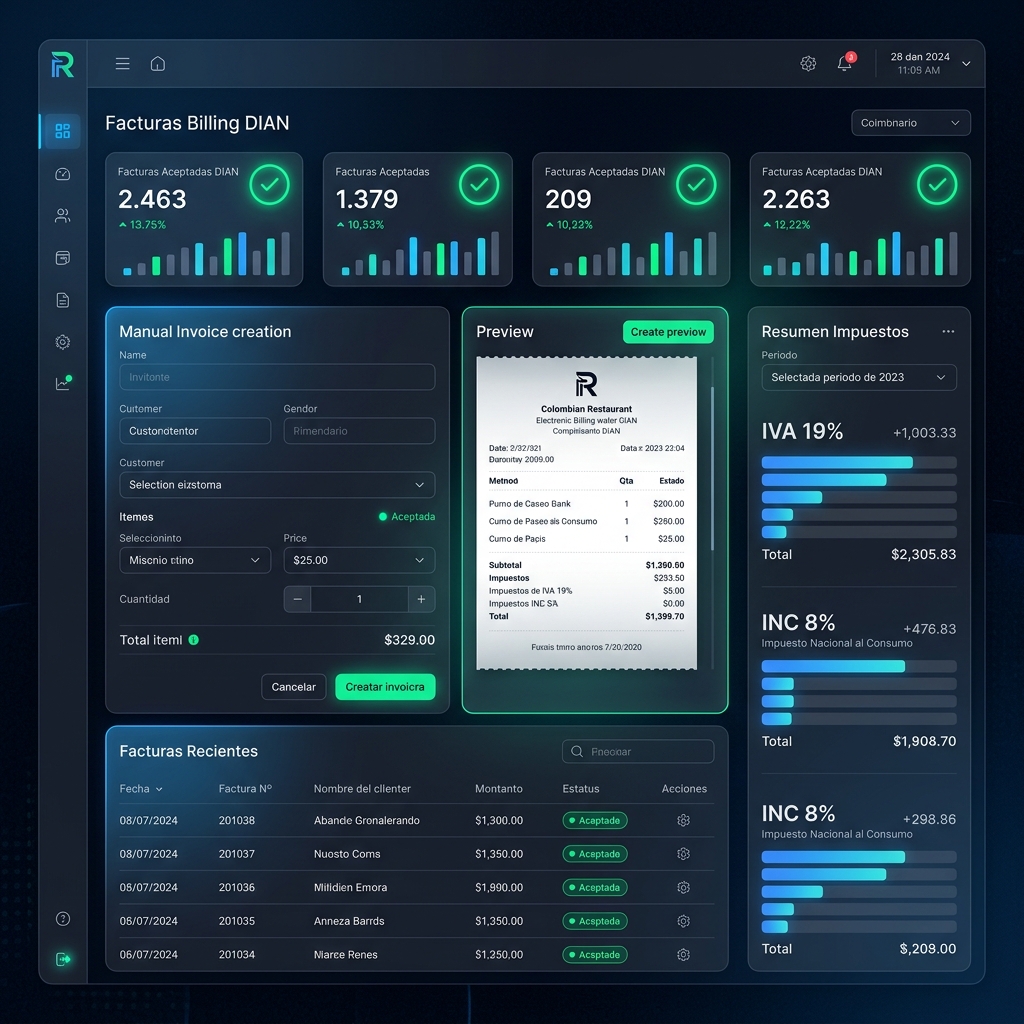Decrease Cuantidad with the minus button
This screenshot has width=1024, height=1024.
coord(298,599)
